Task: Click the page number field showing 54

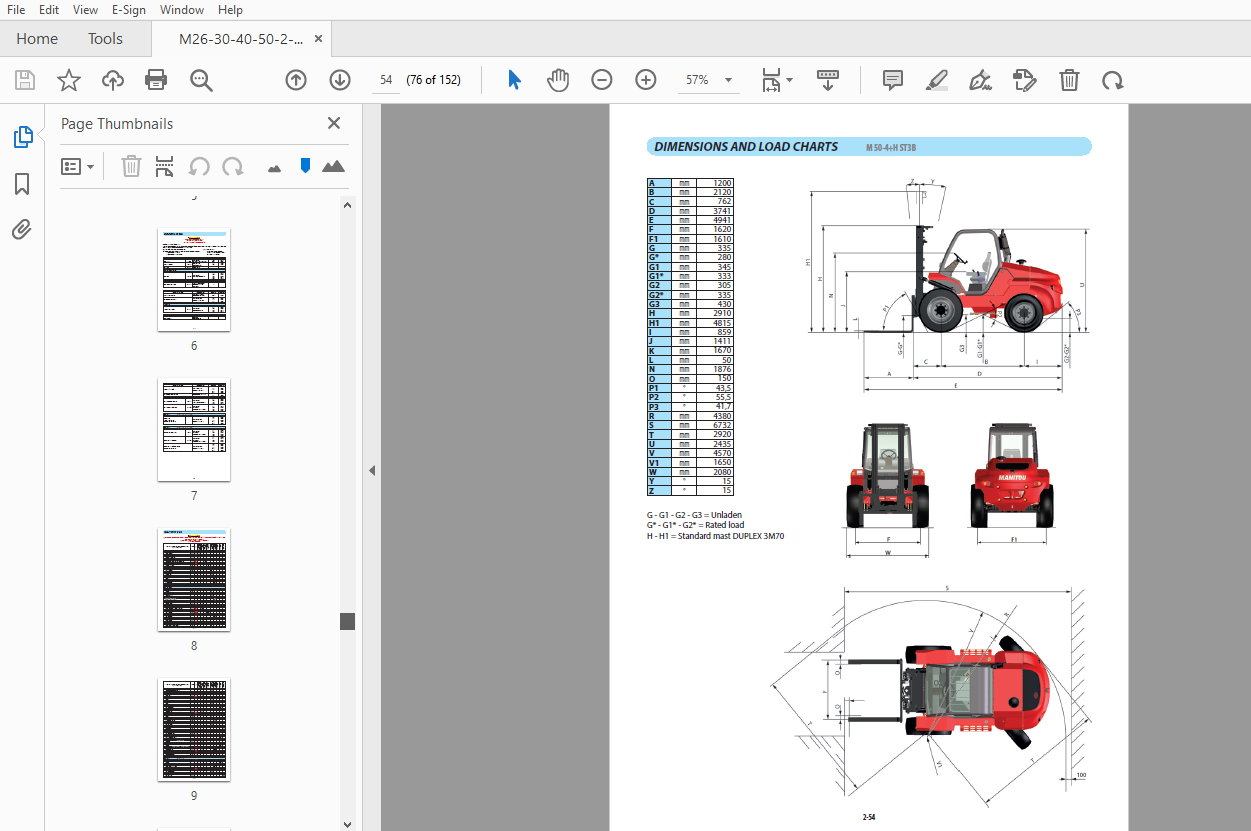Action: point(386,80)
